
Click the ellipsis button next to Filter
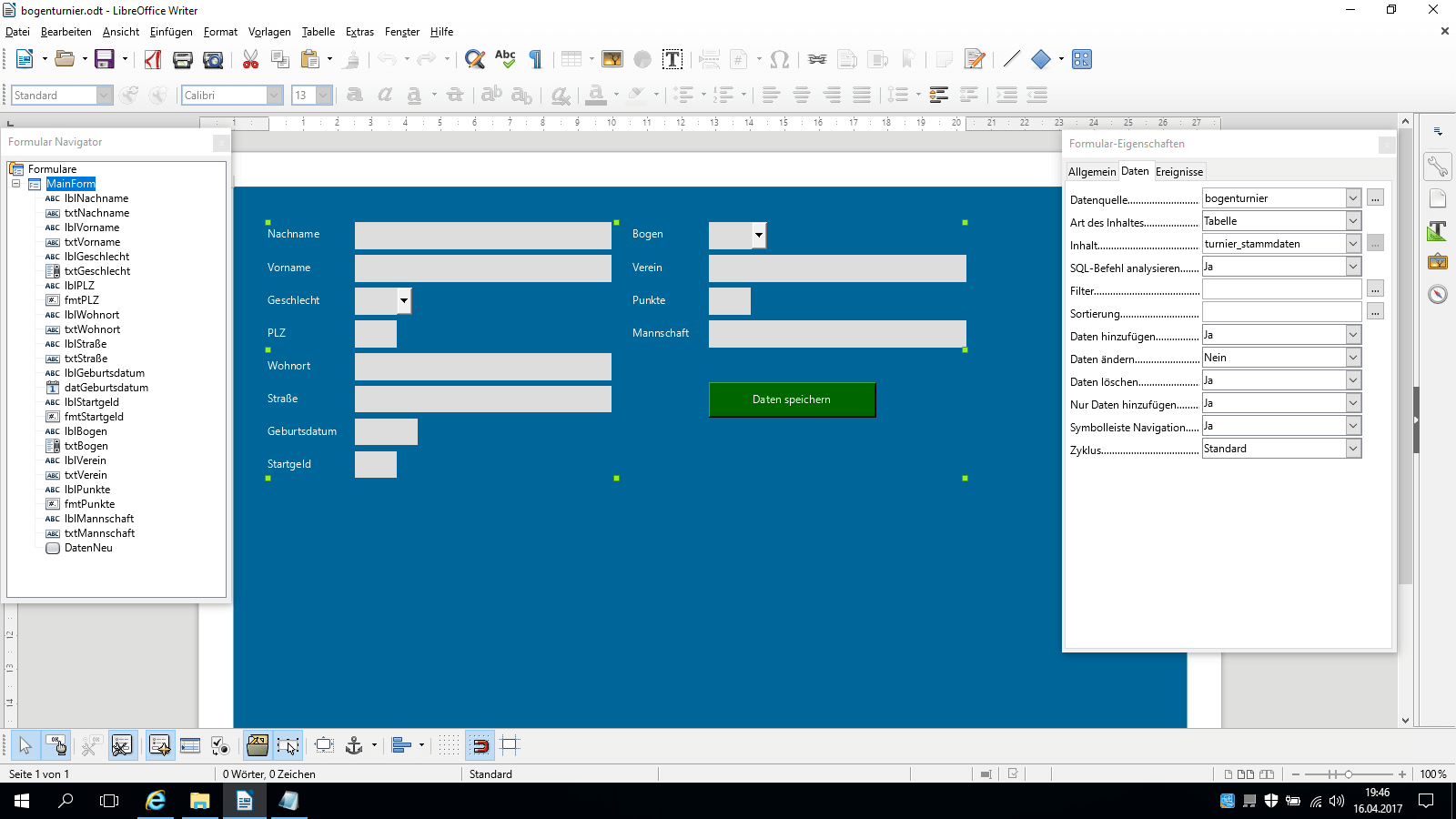tap(1375, 289)
